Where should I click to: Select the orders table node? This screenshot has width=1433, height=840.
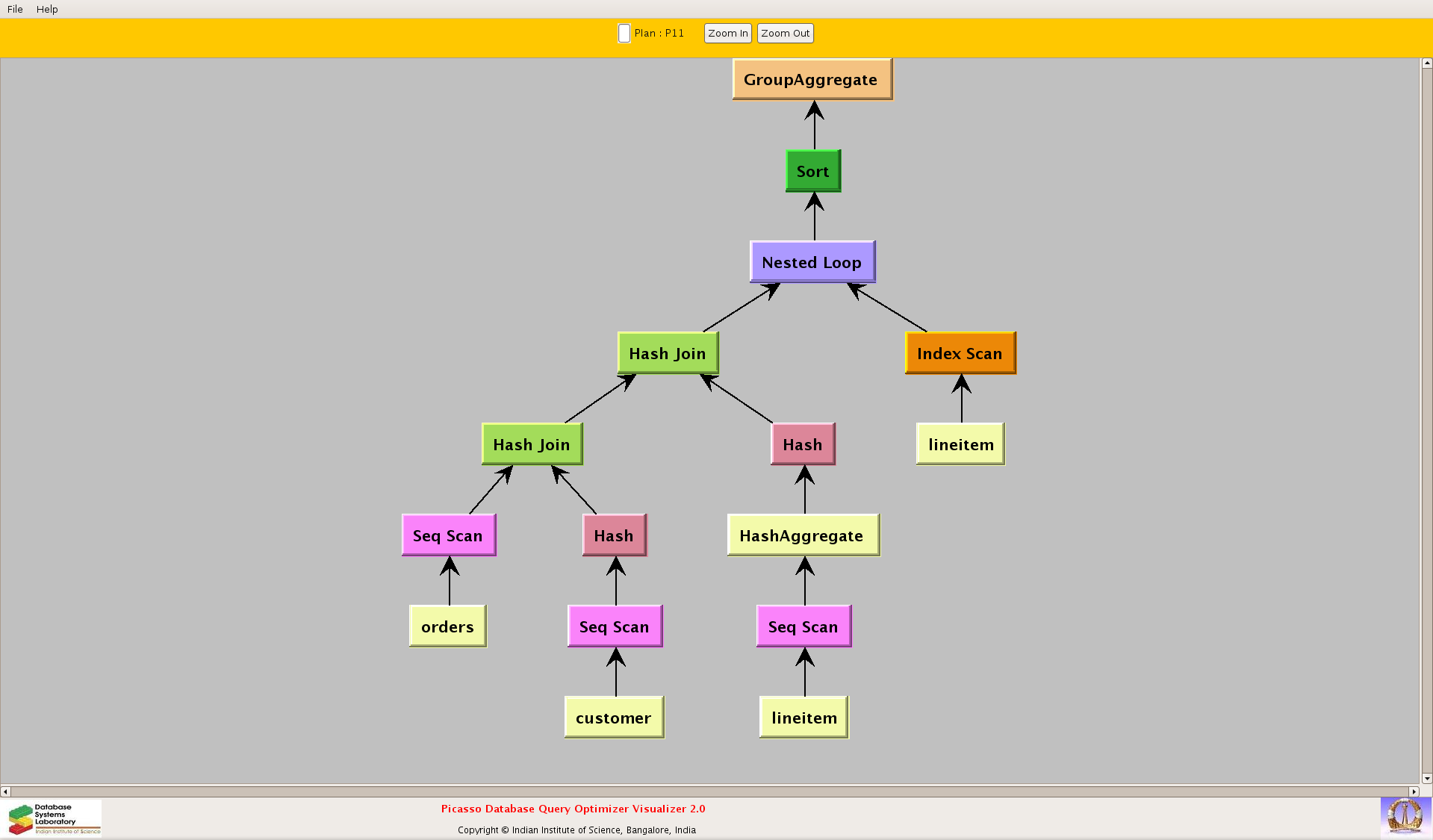point(447,626)
